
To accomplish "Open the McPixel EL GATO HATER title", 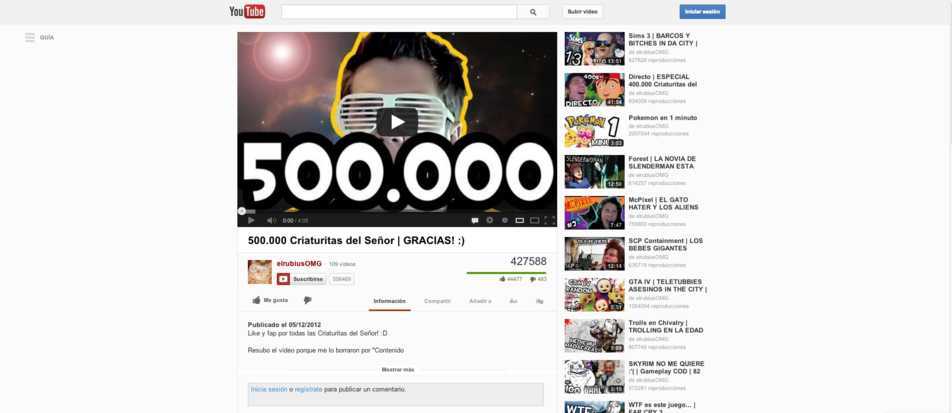I will pos(663,203).
